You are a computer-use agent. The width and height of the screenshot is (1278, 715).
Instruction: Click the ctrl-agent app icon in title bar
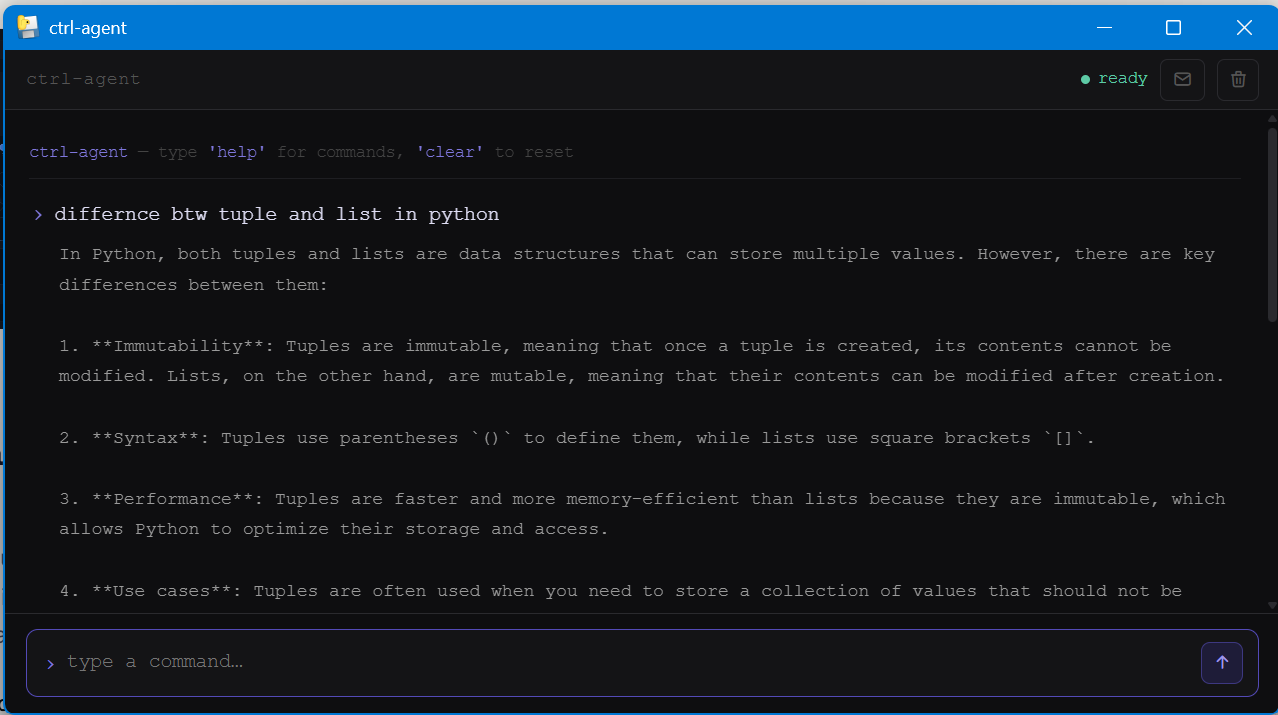pyautogui.click(x=28, y=27)
